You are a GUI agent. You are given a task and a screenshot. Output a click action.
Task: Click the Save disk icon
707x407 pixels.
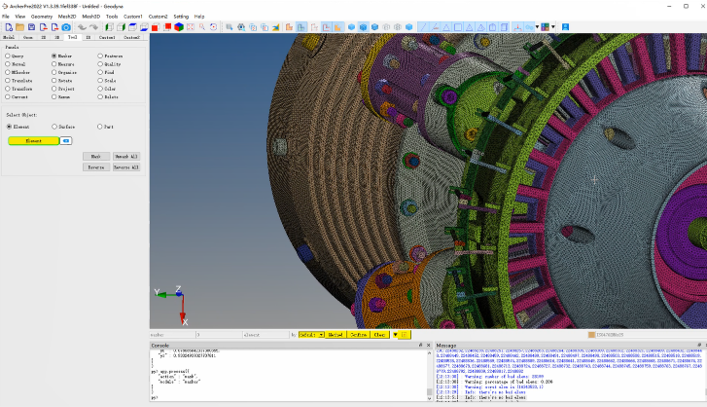click(31, 27)
